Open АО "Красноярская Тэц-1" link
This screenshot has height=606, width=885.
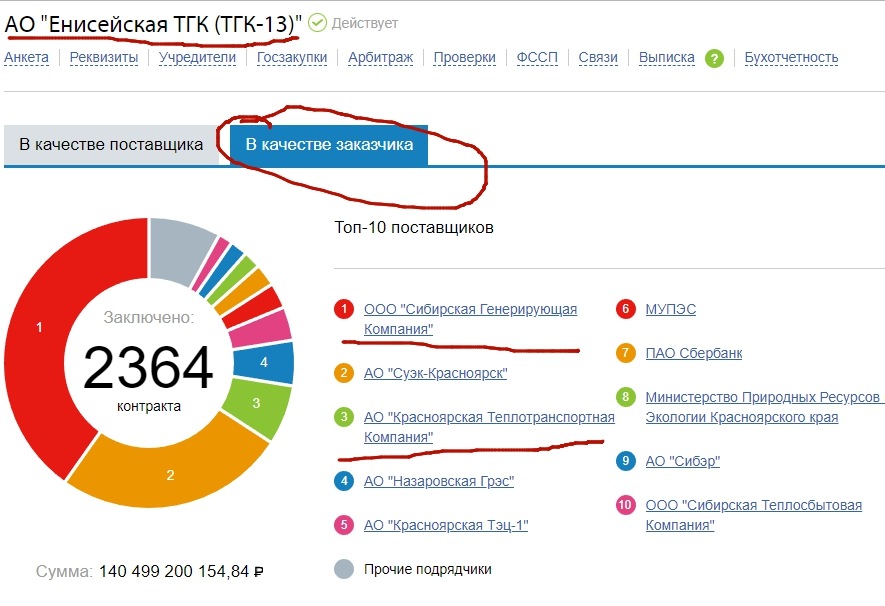tap(446, 525)
